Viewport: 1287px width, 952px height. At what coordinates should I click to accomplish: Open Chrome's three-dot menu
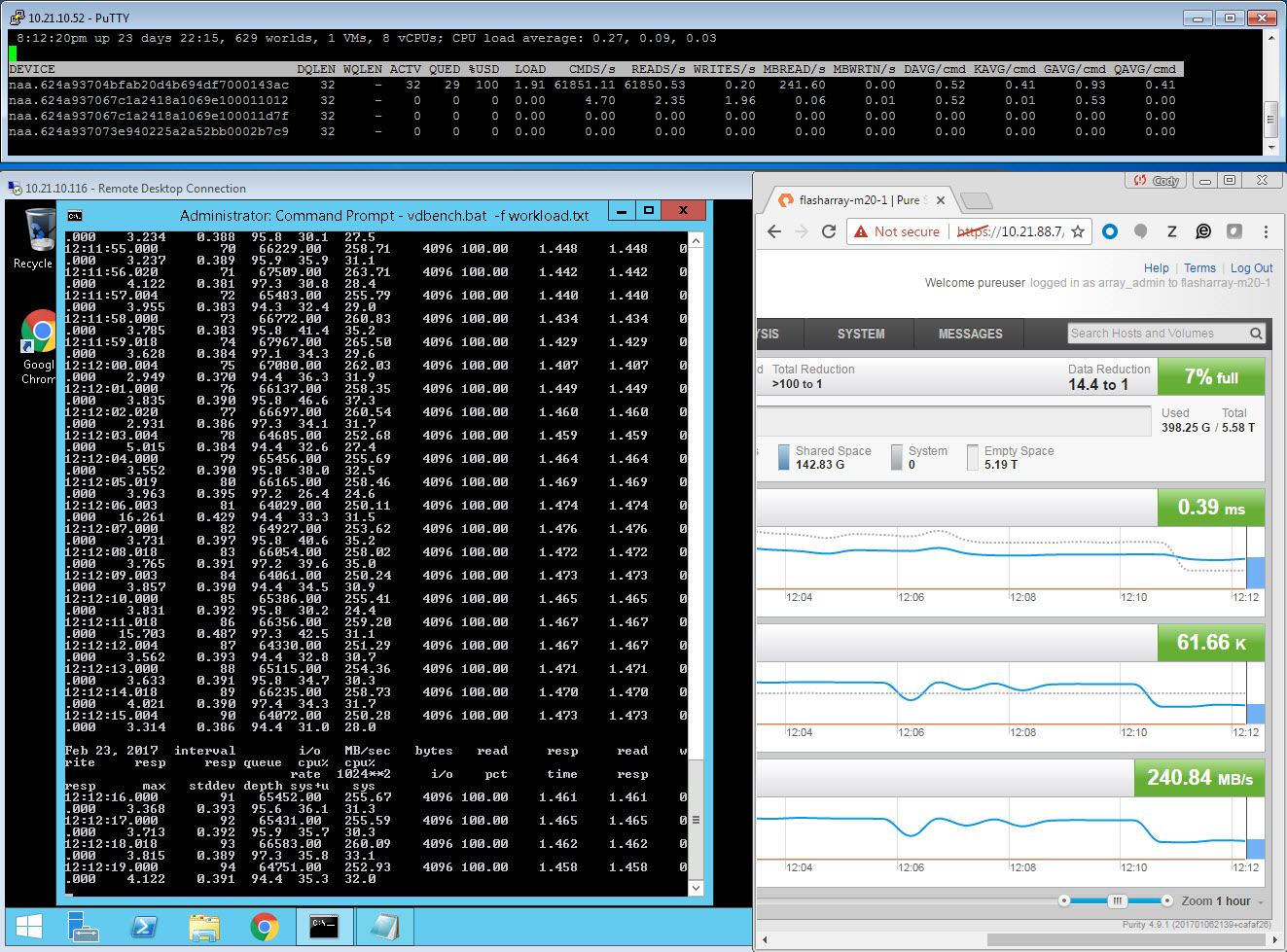pyautogui.click(x=1266, y=231)
